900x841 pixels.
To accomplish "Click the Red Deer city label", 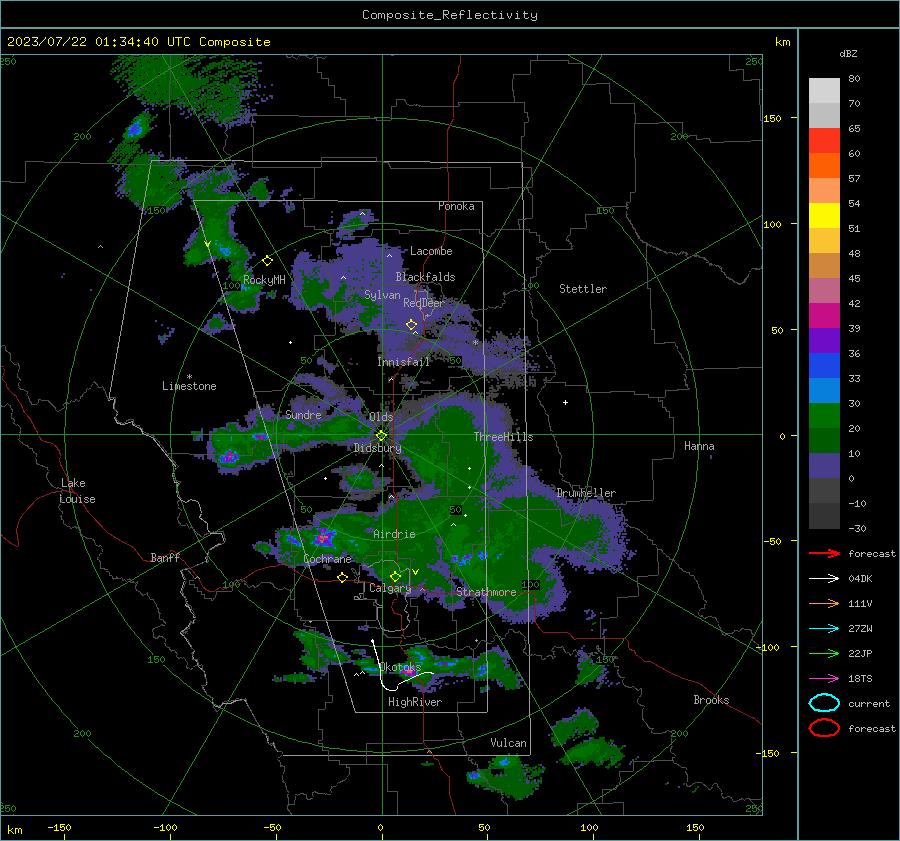I will 424,303.
